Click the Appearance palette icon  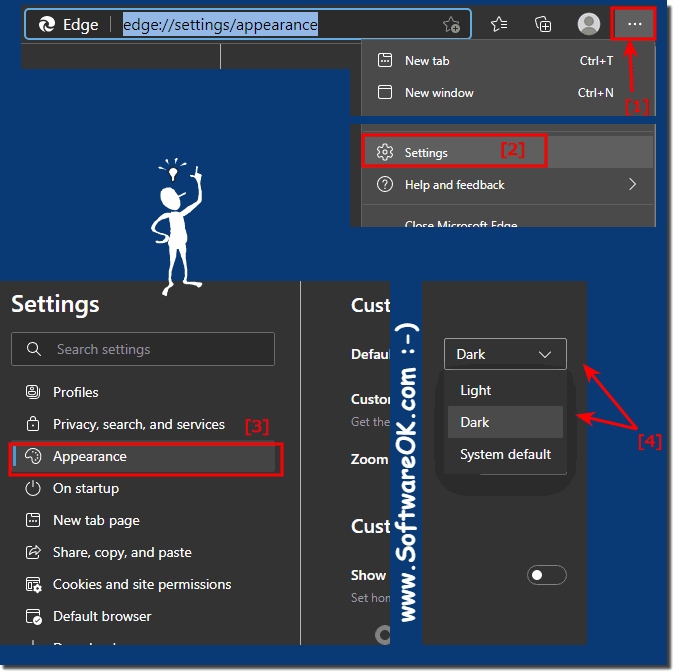click(x=33, y=456)
